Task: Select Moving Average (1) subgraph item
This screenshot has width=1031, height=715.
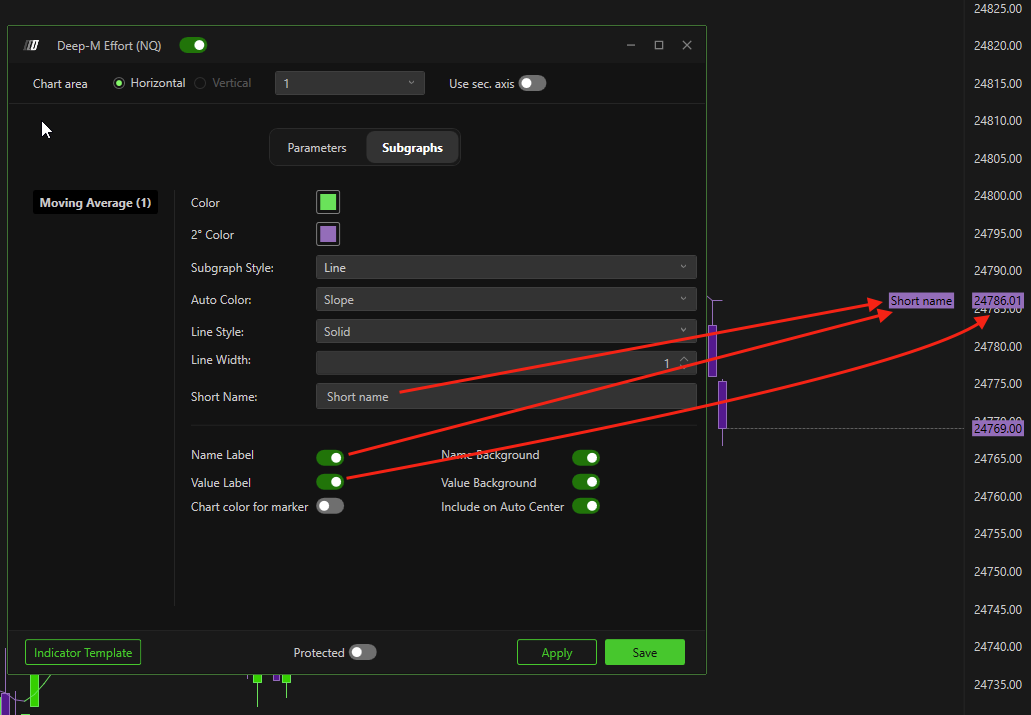Action: (x=95, y=203)
